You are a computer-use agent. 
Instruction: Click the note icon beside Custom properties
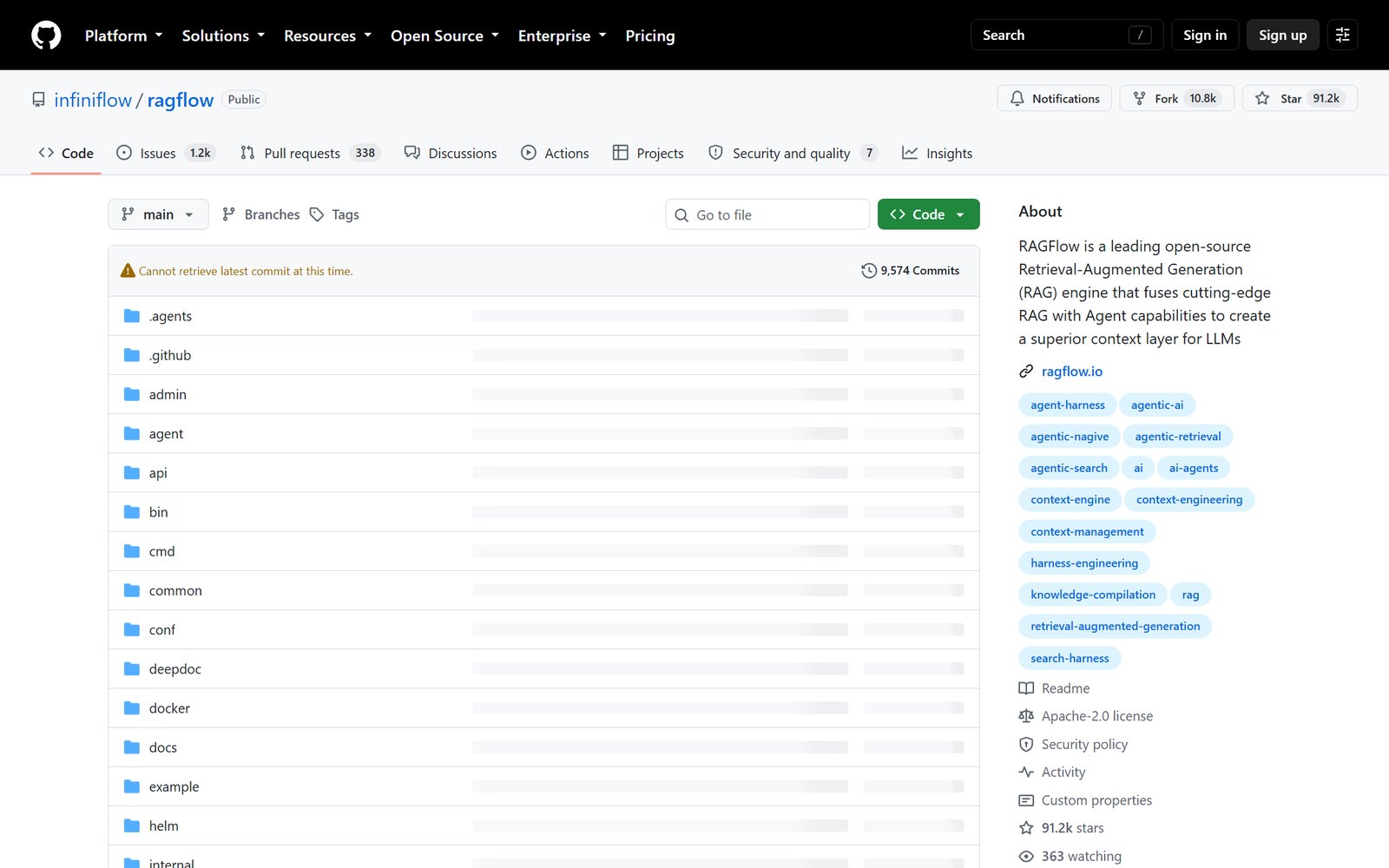[x=1026, y=800]
